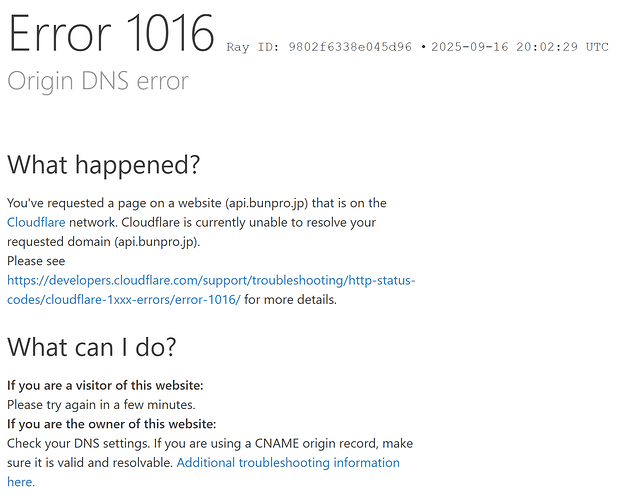Screen dimensions: 629x500
Task: Click the Ray ID value 9802f6338e045d96
Action: click(343, 47)
